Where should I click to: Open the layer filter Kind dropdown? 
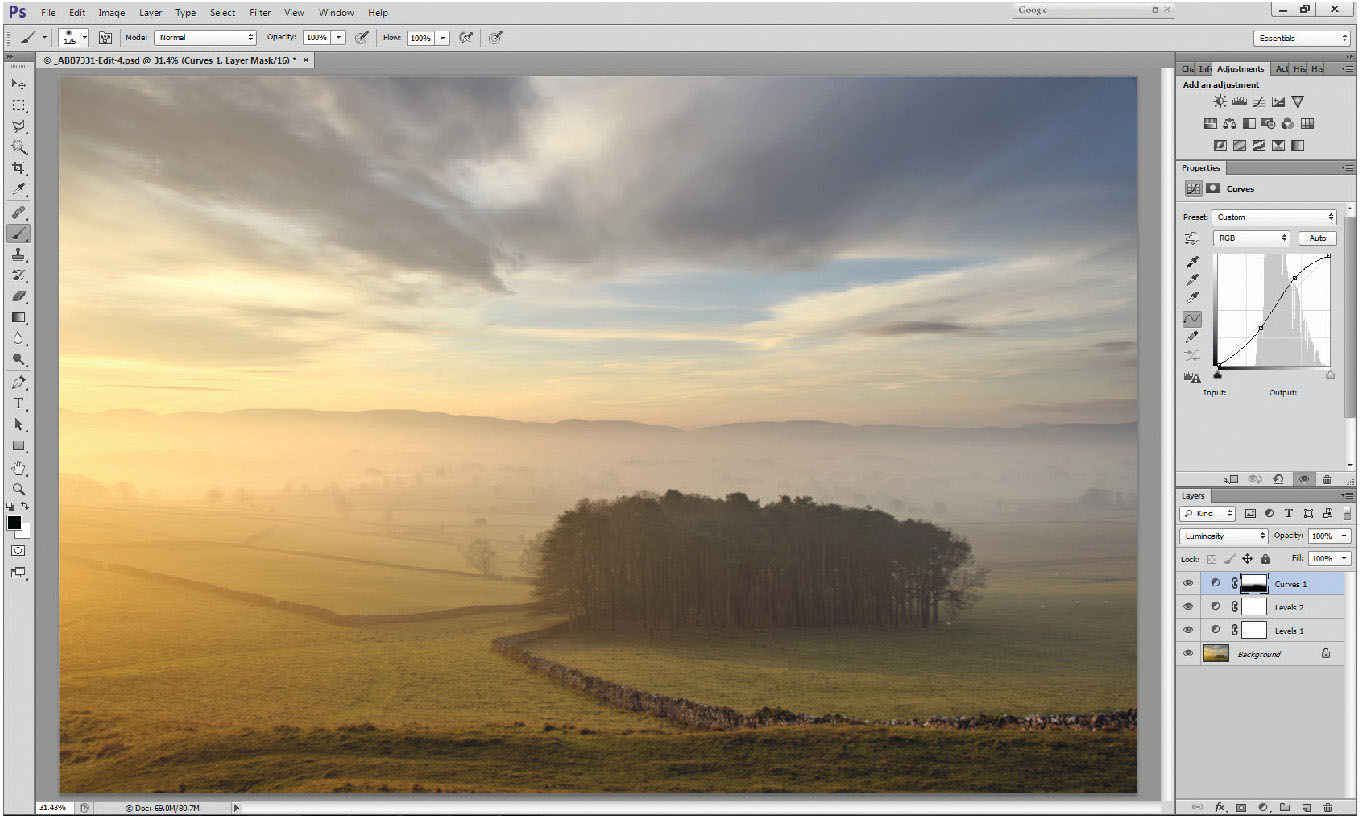point(1208,513)
